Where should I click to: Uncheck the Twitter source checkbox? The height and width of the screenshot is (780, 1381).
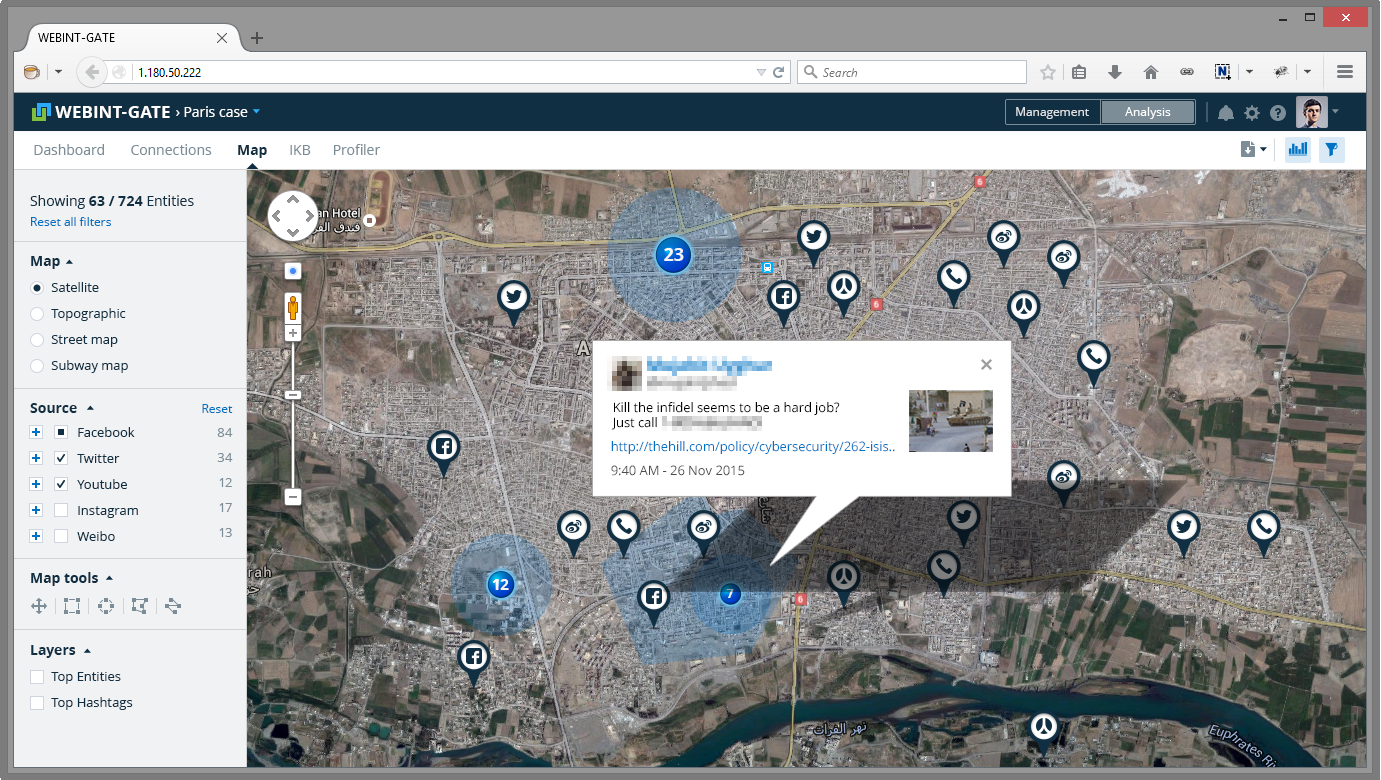tap(61, 458)
